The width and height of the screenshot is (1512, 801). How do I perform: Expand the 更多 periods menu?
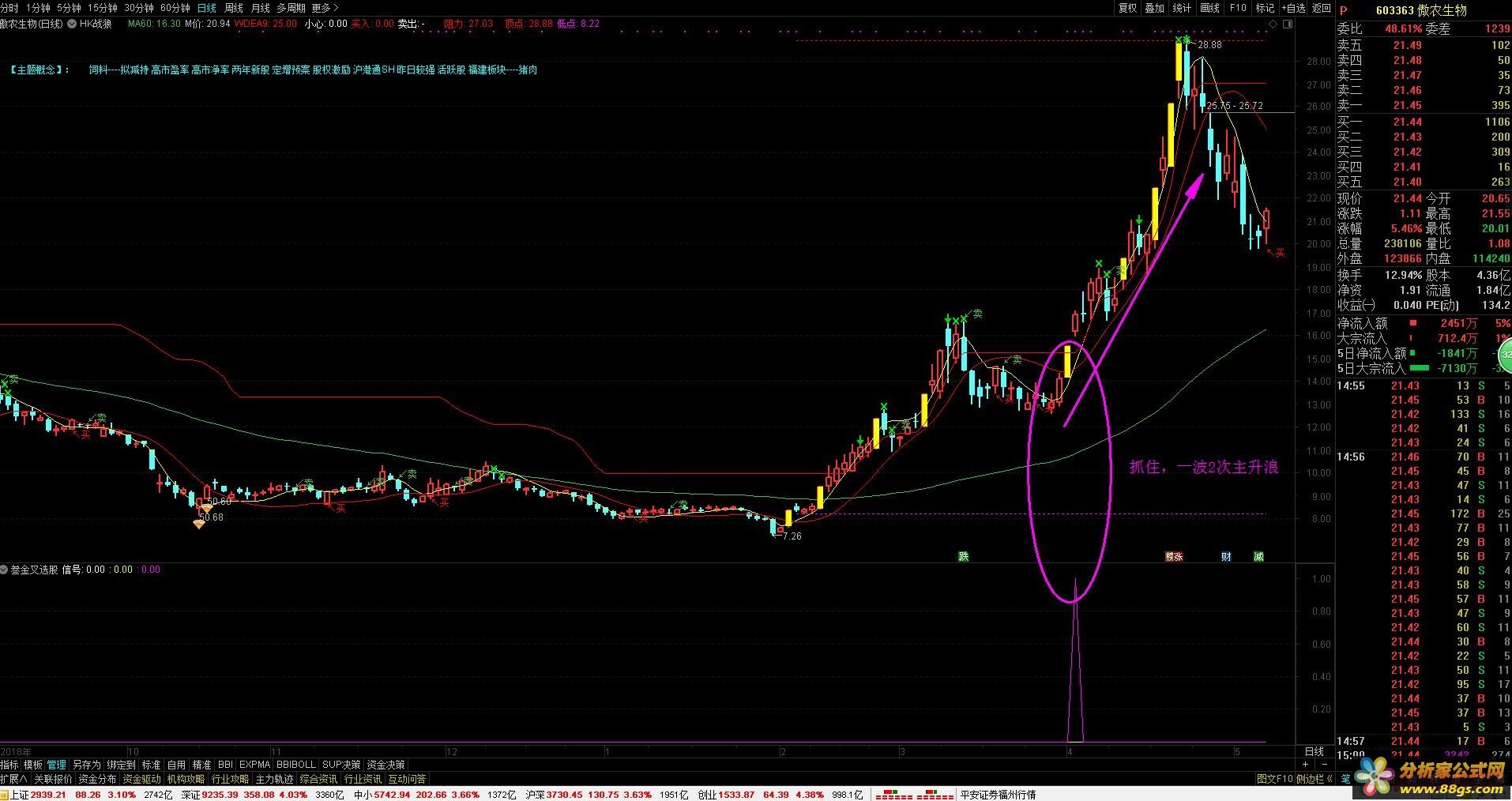point(325,8)
